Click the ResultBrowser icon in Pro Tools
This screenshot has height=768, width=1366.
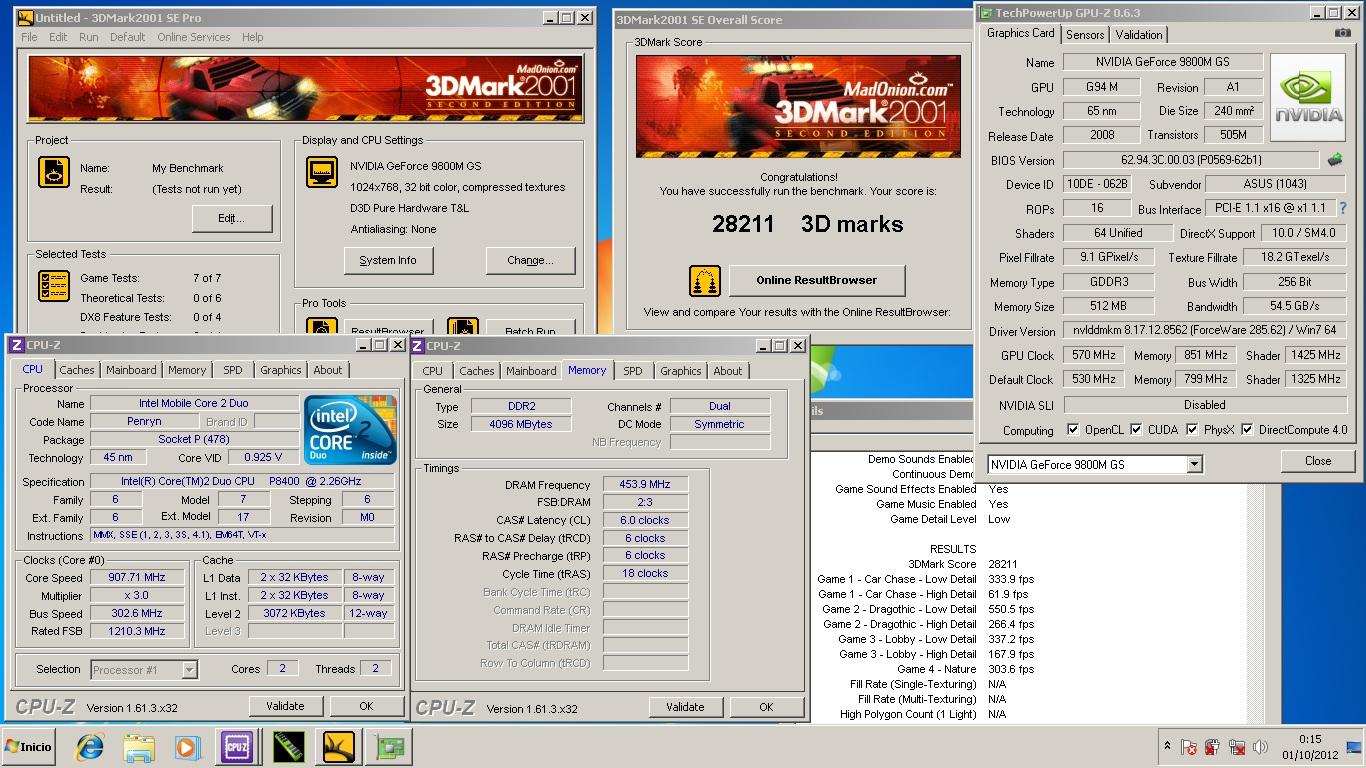click(322, 326)
